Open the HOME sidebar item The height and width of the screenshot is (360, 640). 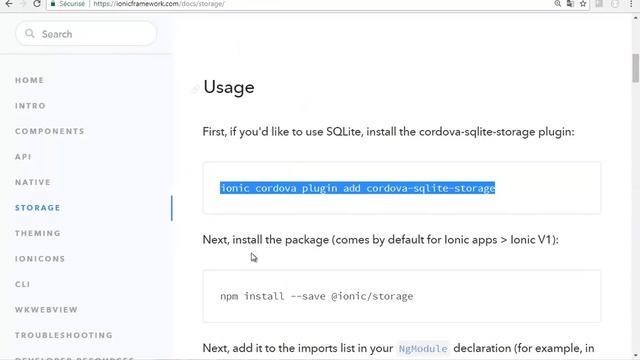(x=29, y=80)
